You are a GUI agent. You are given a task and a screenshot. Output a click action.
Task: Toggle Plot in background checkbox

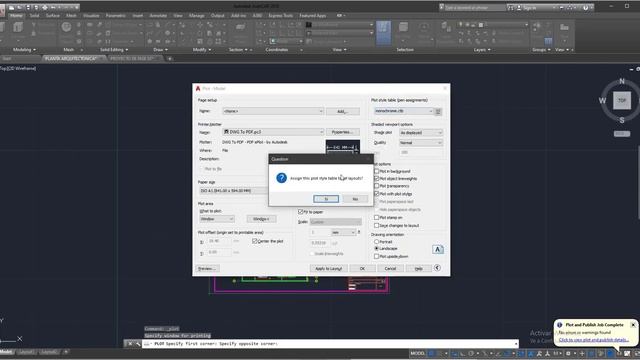377,171
